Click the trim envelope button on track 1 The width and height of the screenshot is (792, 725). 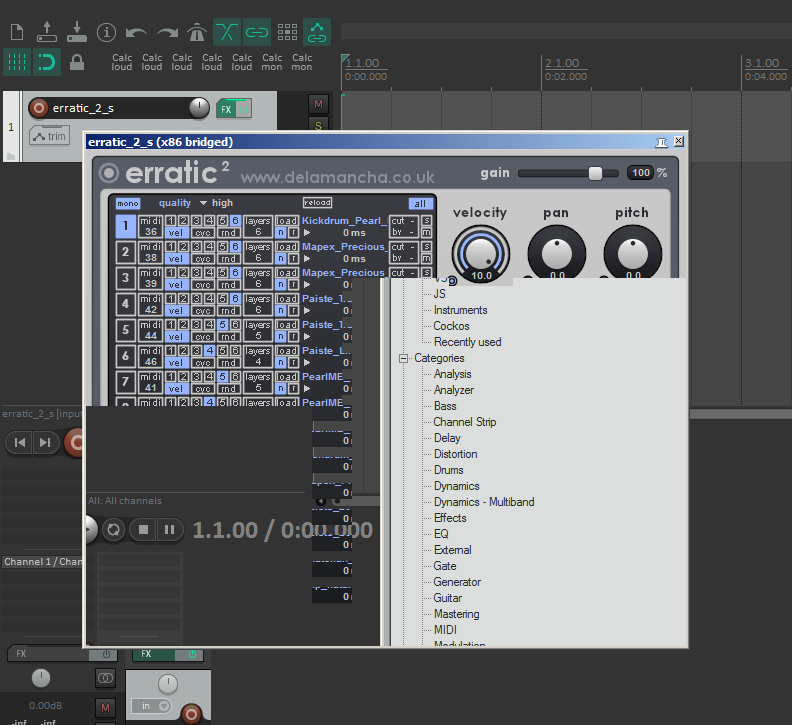pyautogui.click(x=50, y=136)
